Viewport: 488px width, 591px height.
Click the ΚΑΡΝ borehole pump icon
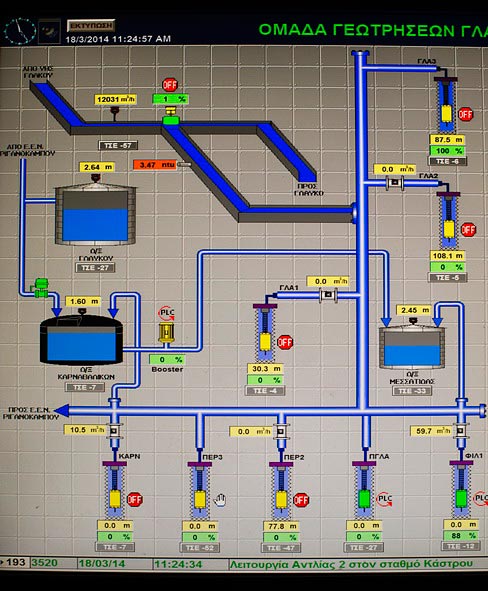[x=114, y=489]
